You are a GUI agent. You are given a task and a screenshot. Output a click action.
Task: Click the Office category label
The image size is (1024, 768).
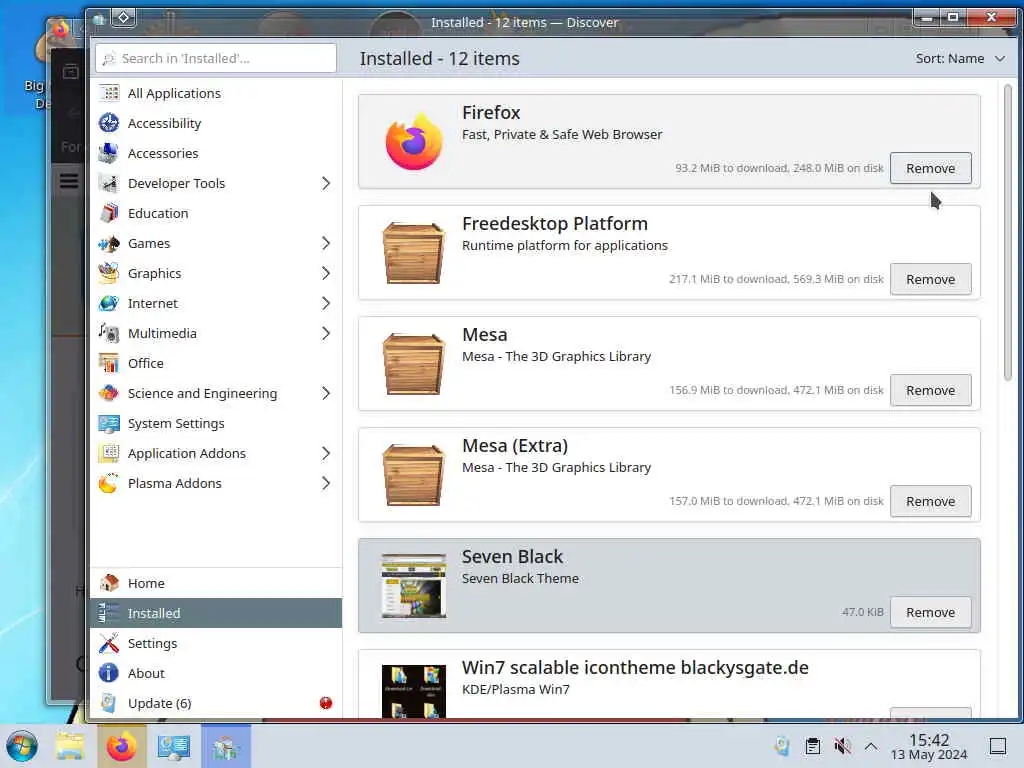coord(146,364)
